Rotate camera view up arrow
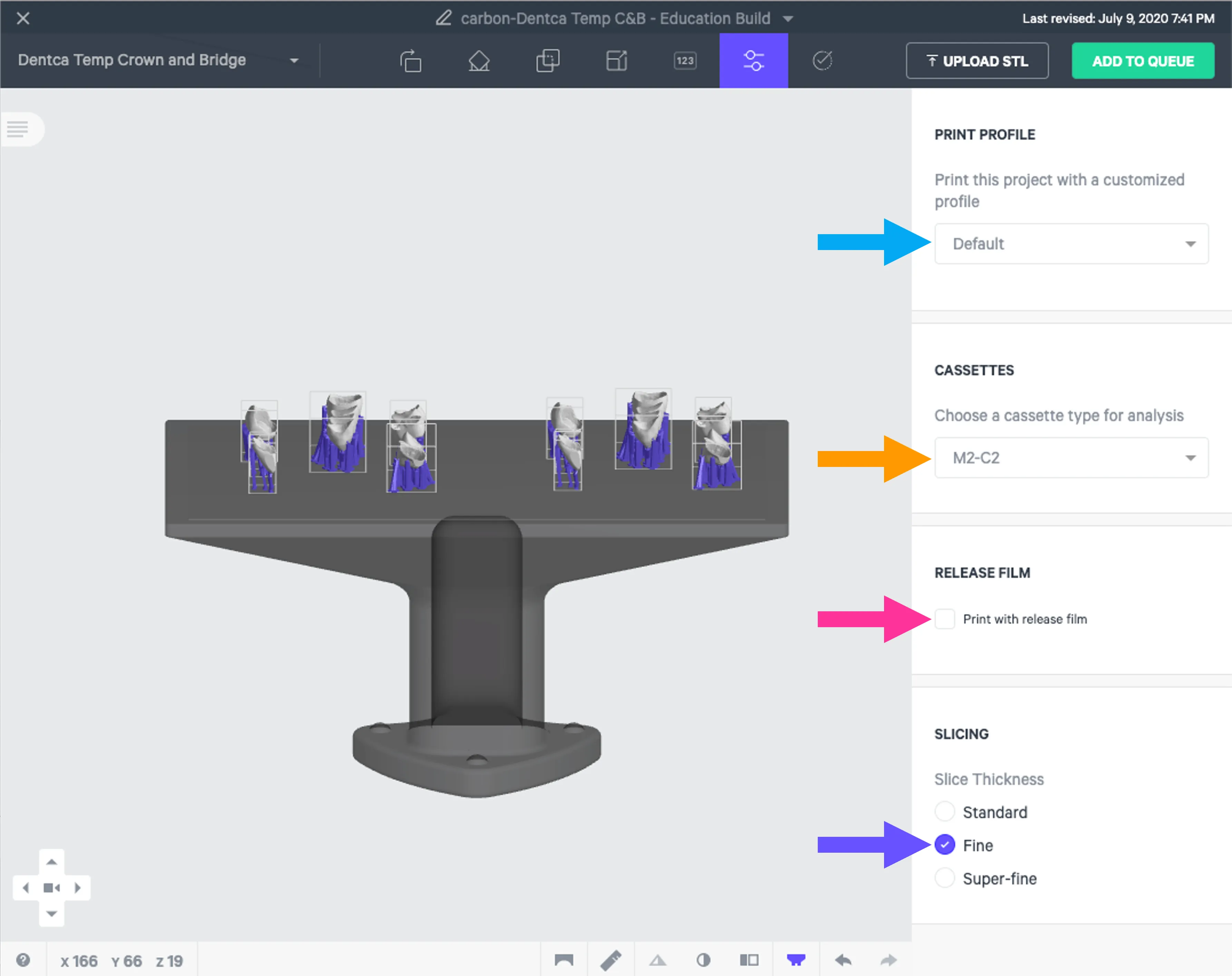Image resolution: width=1232 pixels, height=976 pixels. [x=51, y=862]
